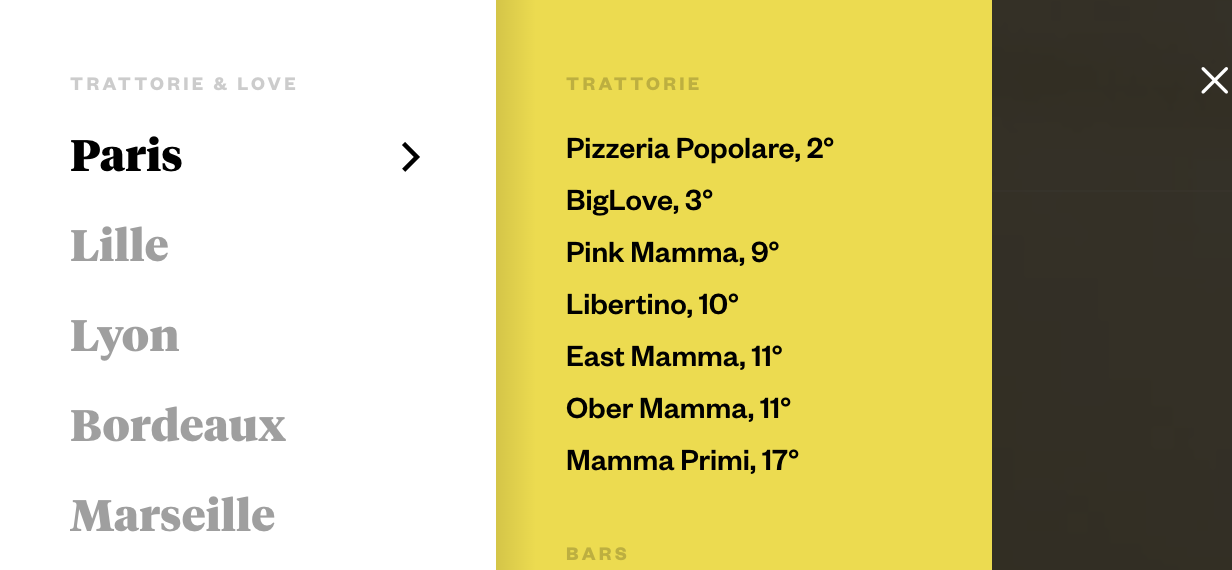1232x570 pixels.
Task: Choose Bordeaux from the city list
Action: (x=178, y=425)
